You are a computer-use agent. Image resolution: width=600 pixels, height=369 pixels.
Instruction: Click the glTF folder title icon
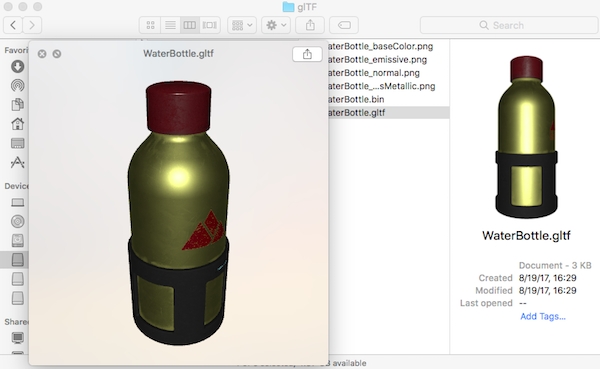coord(288,7)
